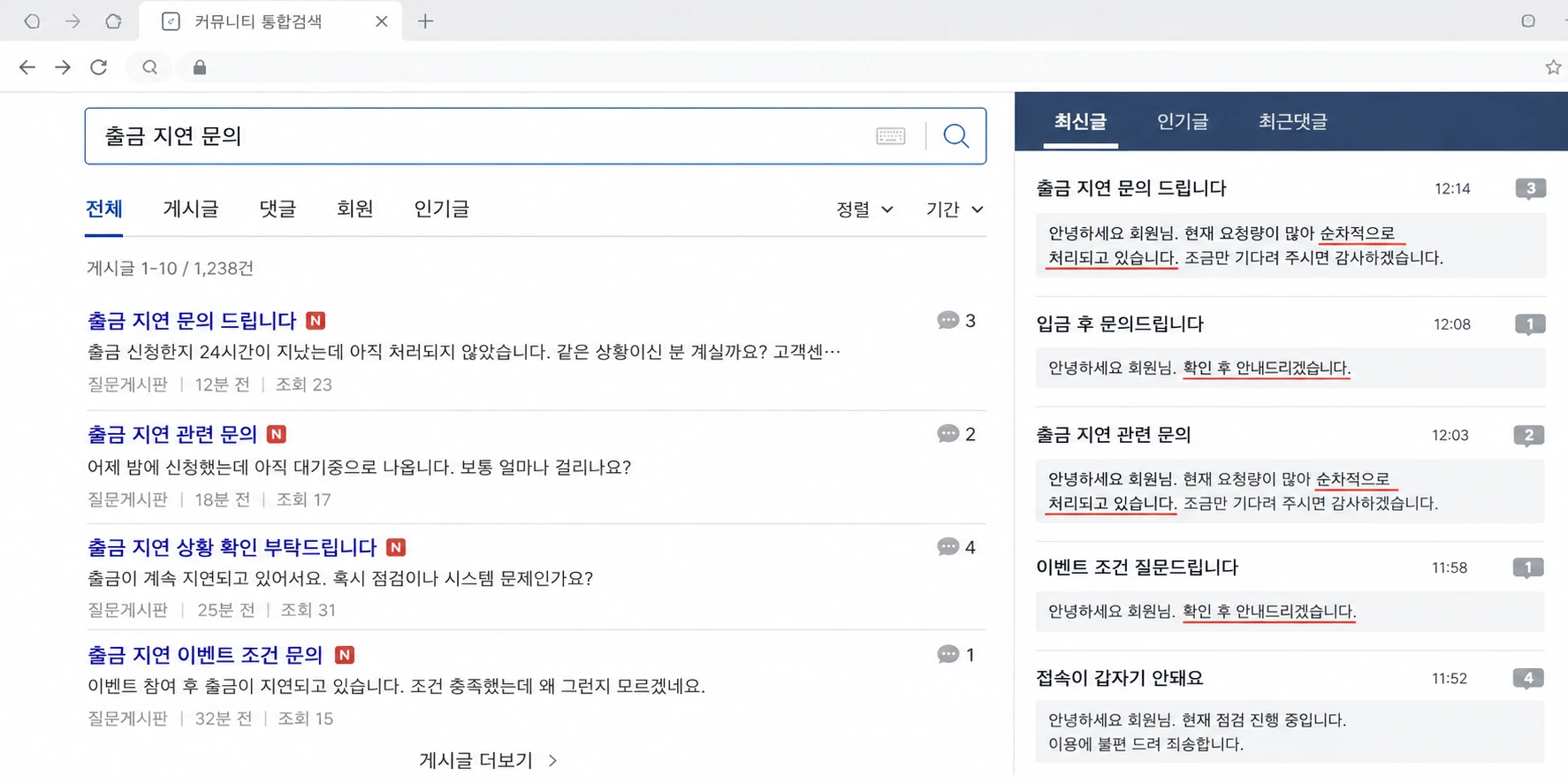This screenshot has width=1568, height=784.
Task: Click the N badge next to 출금 지연 이벤트 조건 문의
Action: [345, 655]
